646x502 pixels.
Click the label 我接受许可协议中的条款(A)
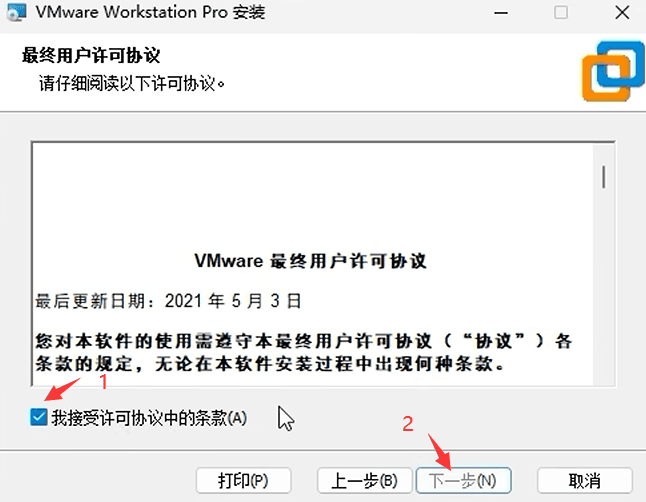click(x=149, y=418)
